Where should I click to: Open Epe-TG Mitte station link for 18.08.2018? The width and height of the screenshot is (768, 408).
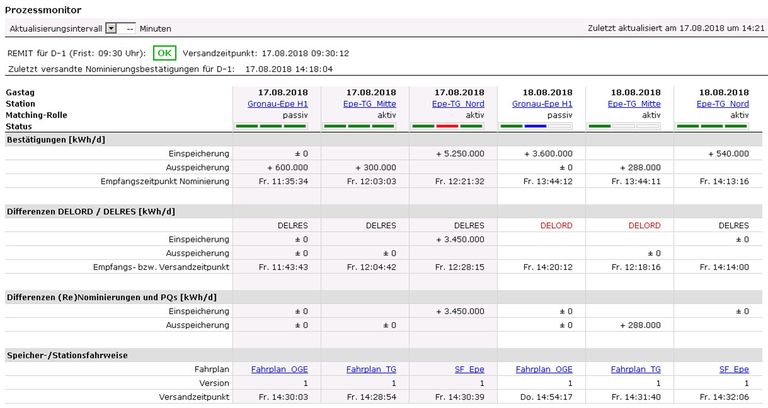tap(636, 103)
